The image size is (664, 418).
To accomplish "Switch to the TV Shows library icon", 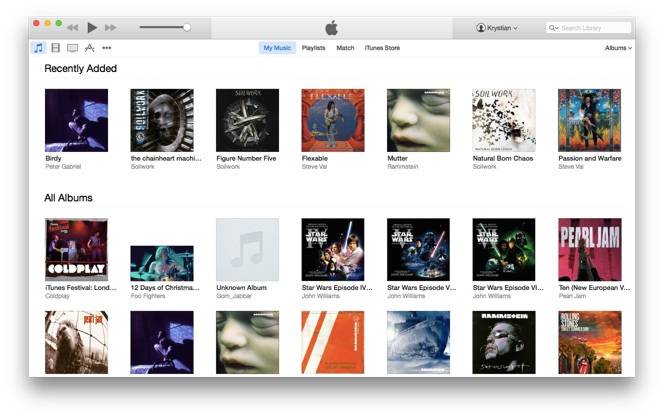I will click(72, 48).
